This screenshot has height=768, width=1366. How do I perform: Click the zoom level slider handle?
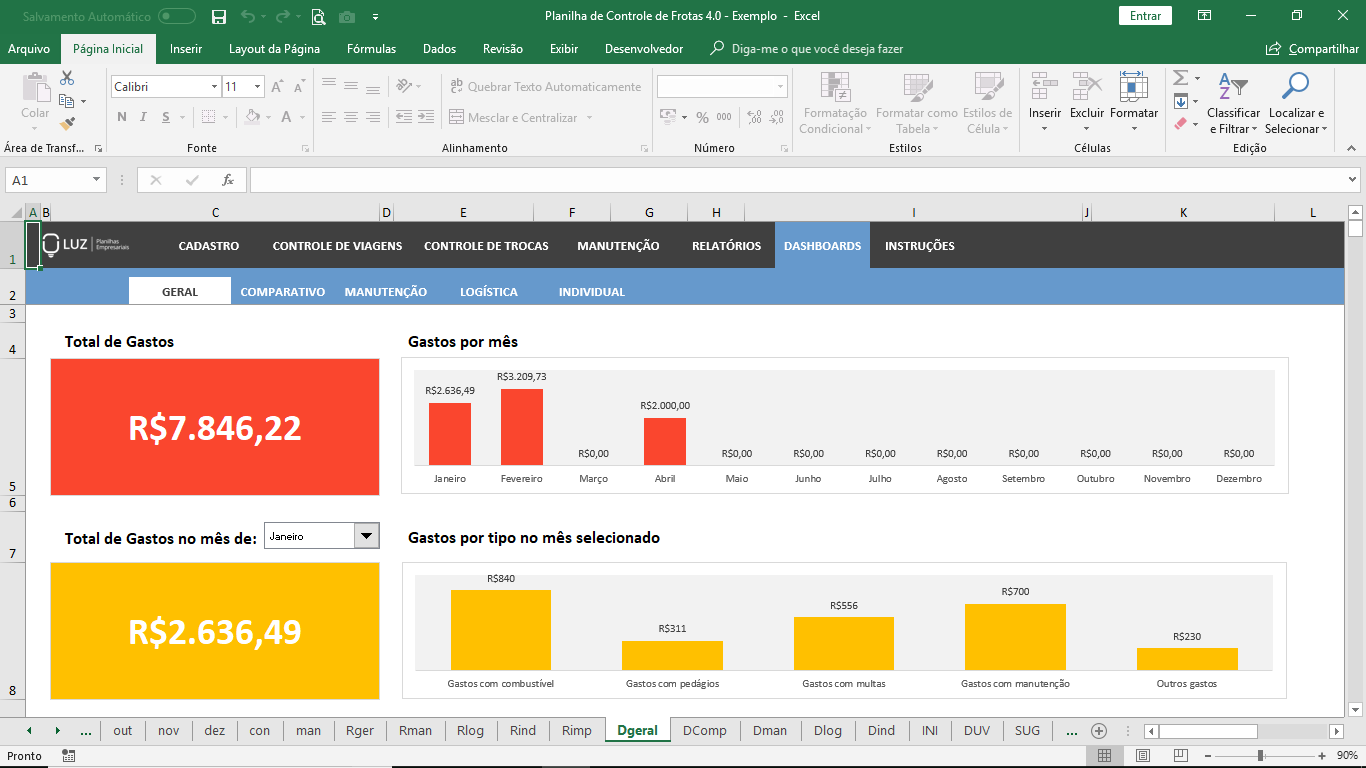pyautogui.click(x=1260, y=756)
